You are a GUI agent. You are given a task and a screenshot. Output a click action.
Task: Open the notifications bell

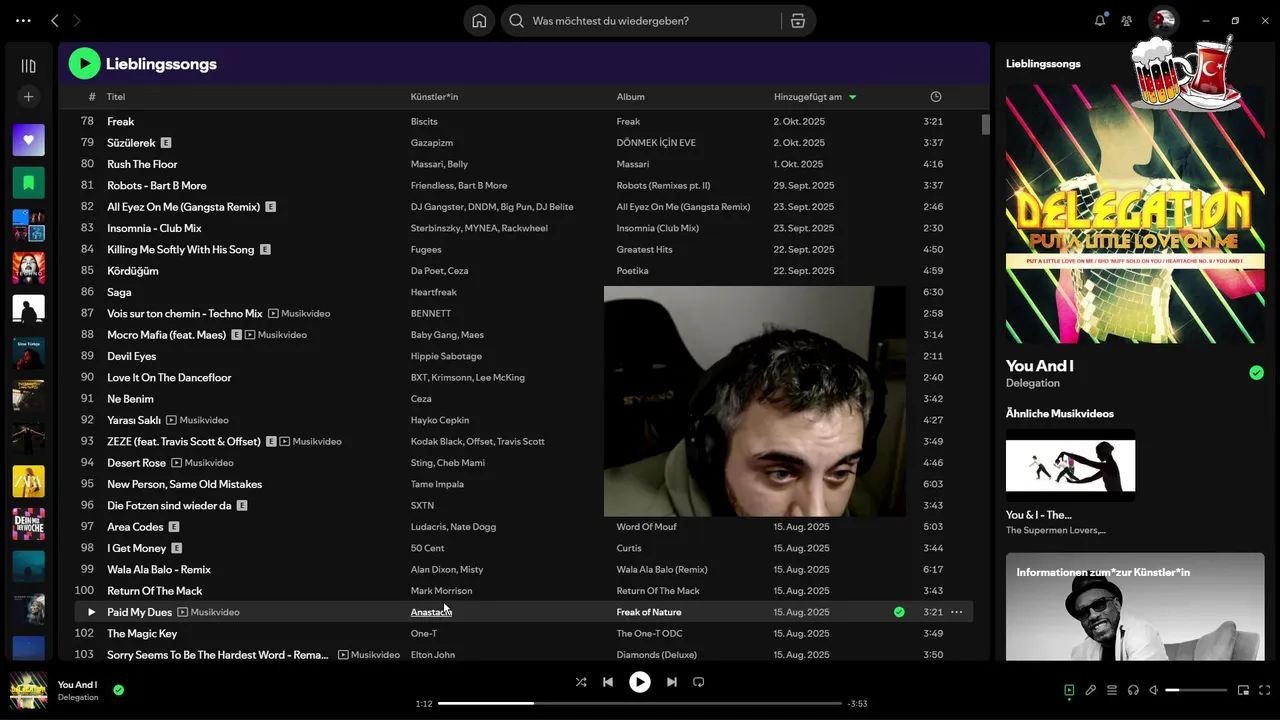1100,20
